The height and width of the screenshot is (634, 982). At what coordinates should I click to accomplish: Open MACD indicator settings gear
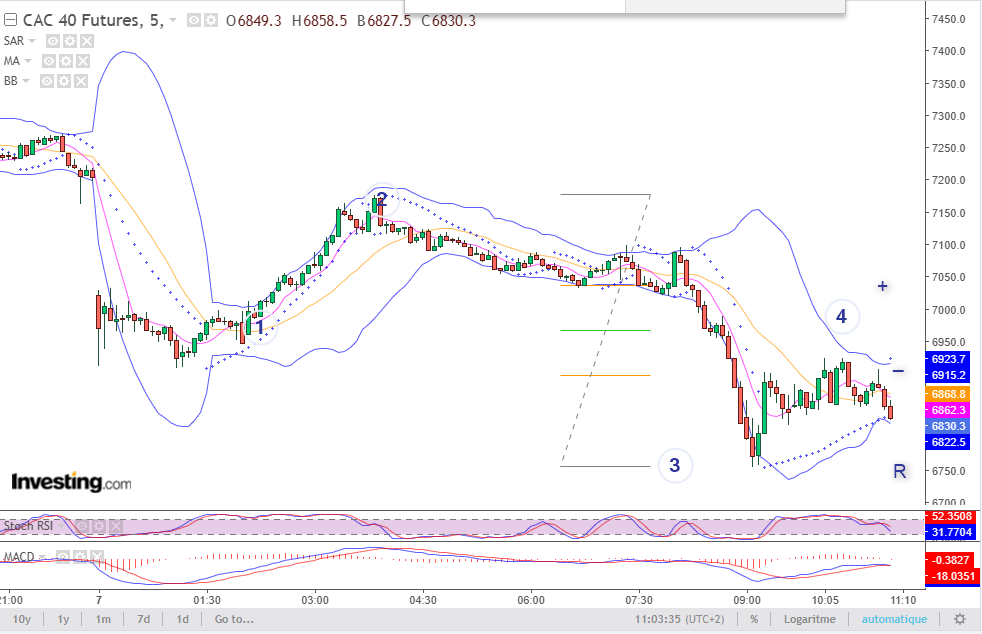80,556
